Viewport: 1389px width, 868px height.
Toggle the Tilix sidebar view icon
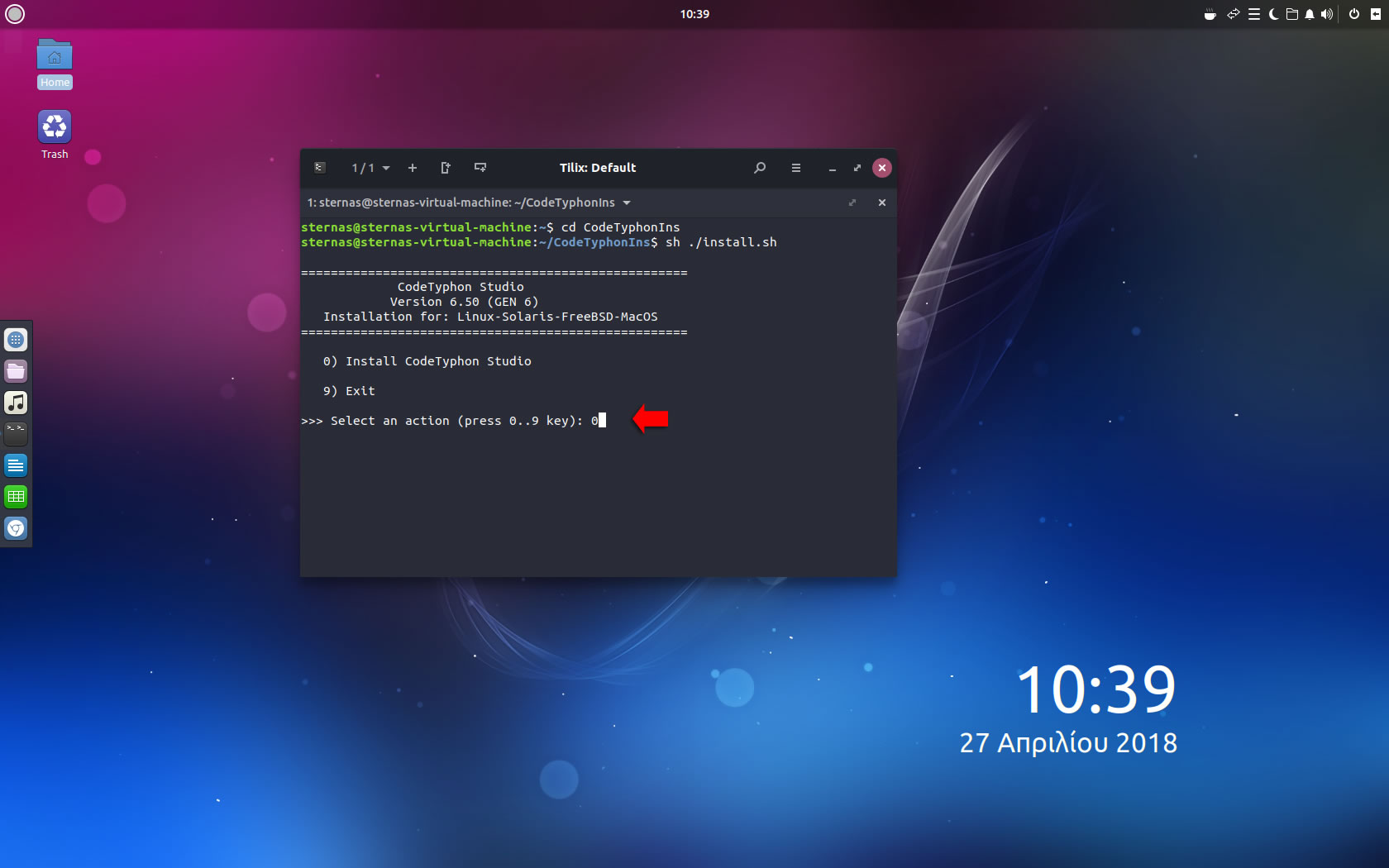tap(320, 168)
